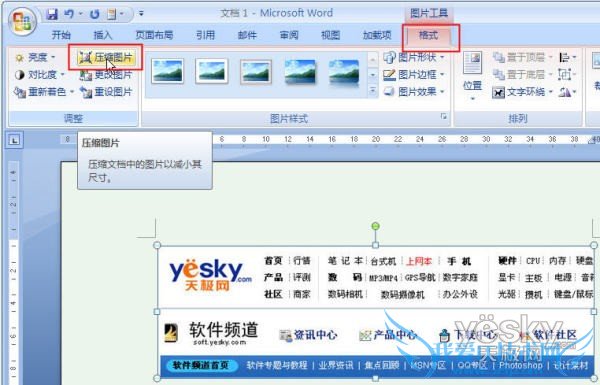600x385 pixels.
Task: Click 资讯中心 text in the image
Action: [315, 335]
